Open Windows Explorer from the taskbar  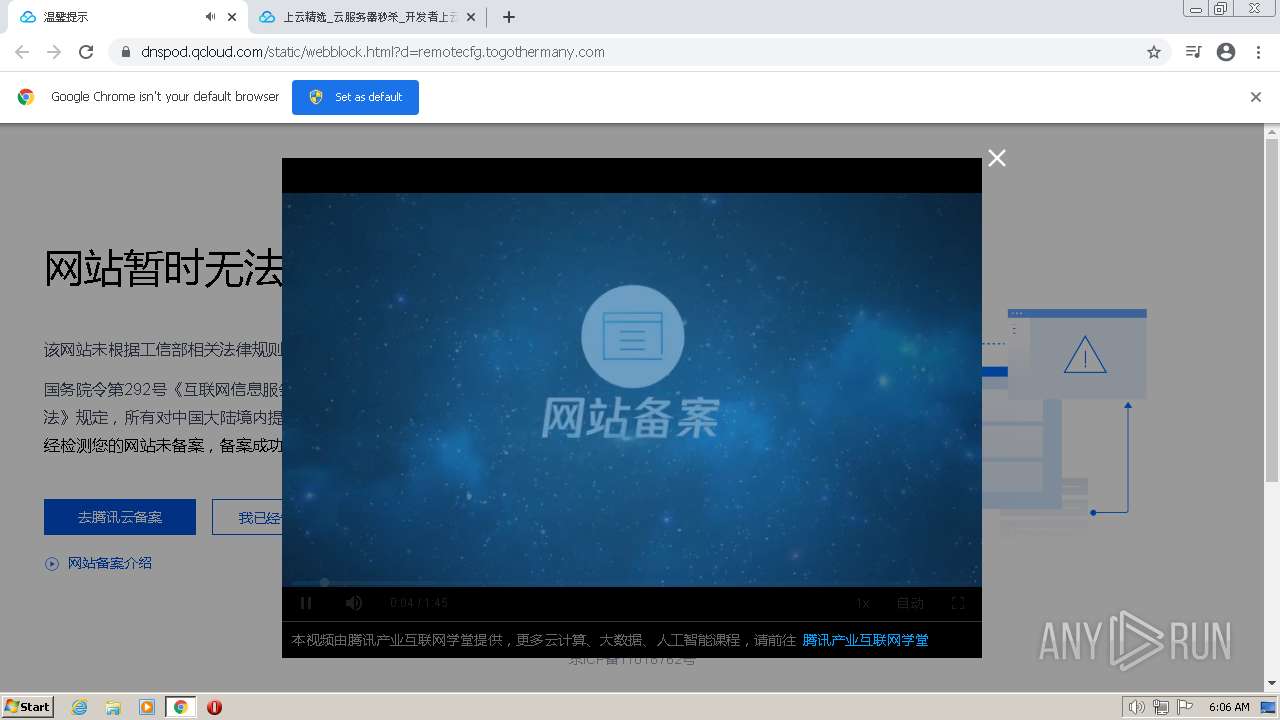click(113, 707)
